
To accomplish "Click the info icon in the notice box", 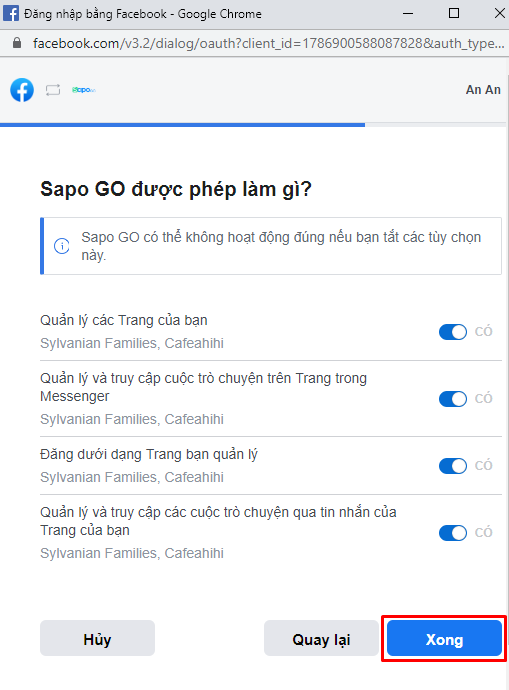I will 62,246.
